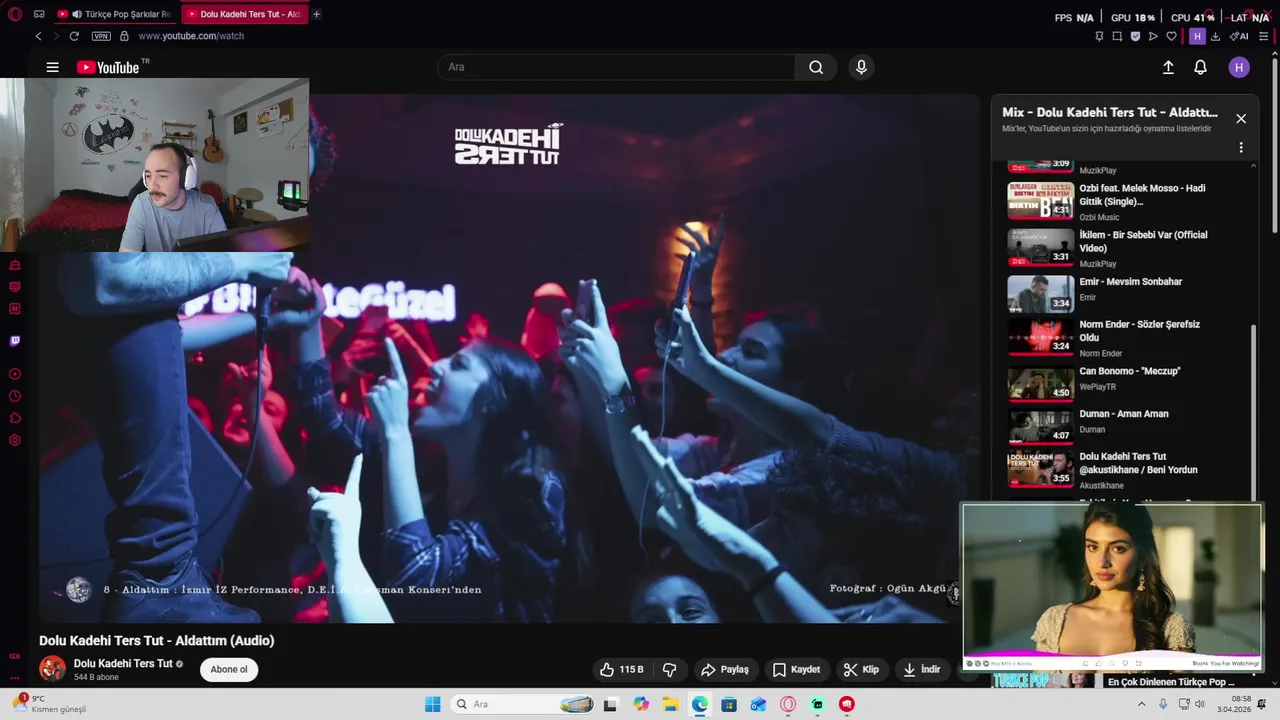
Task: Focus the YouTube Ara search box
Action: (x=616, y=67)
